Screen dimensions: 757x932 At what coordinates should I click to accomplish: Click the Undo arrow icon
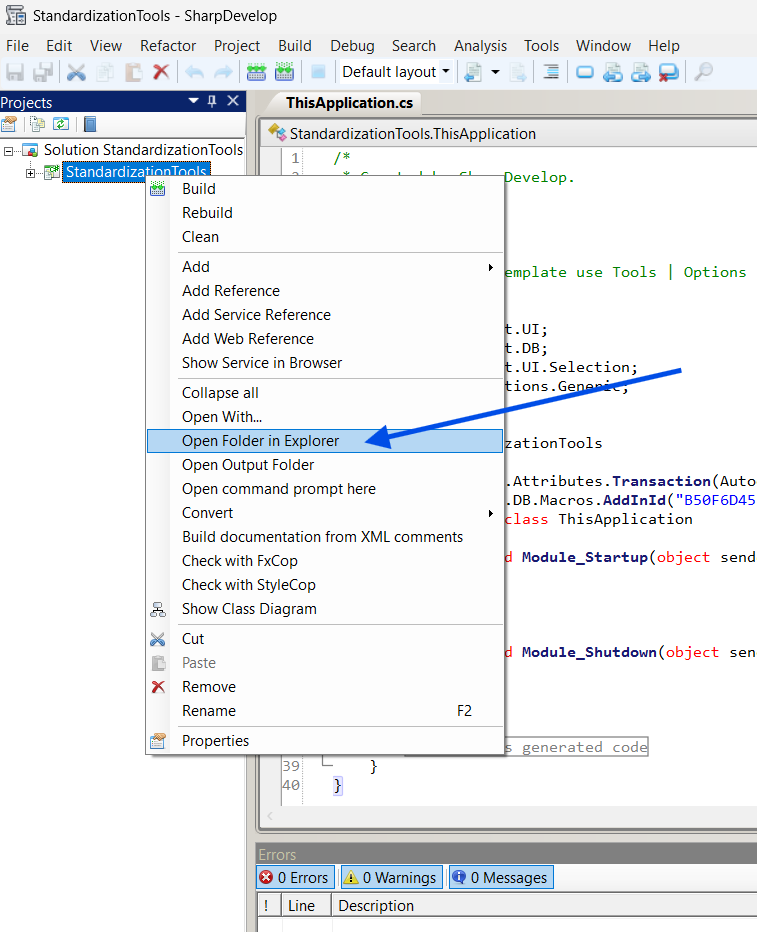pos(194,72)
